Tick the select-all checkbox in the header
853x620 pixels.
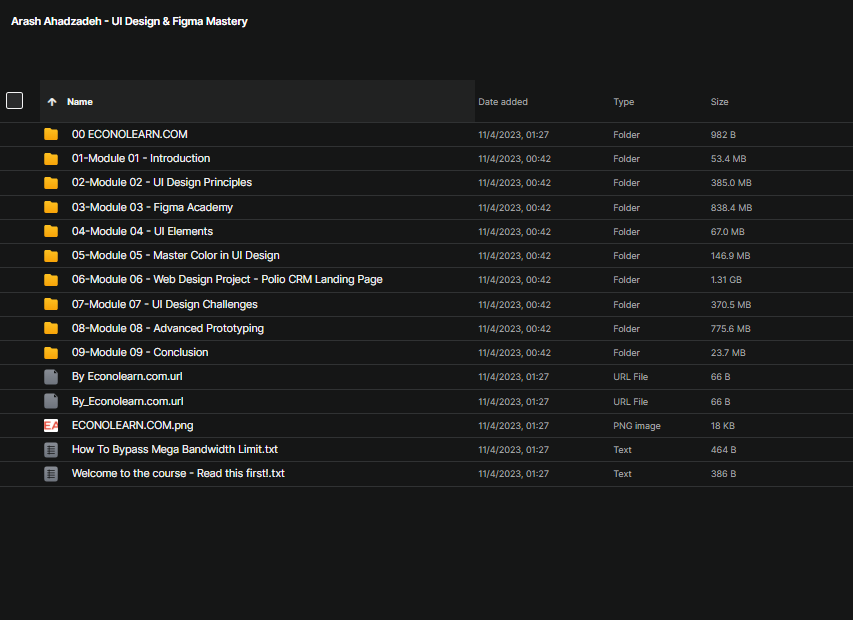coord(15,100)
